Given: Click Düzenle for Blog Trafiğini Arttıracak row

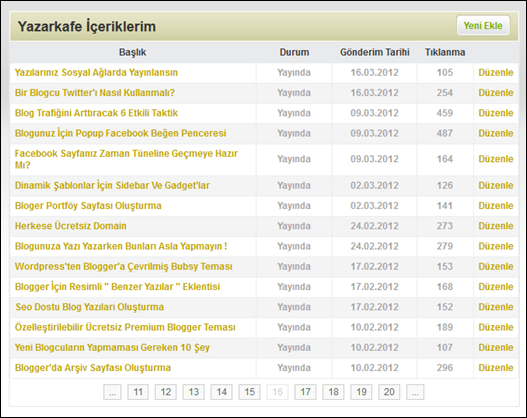Looking at the screenshot, I should [x=496, y=113].
